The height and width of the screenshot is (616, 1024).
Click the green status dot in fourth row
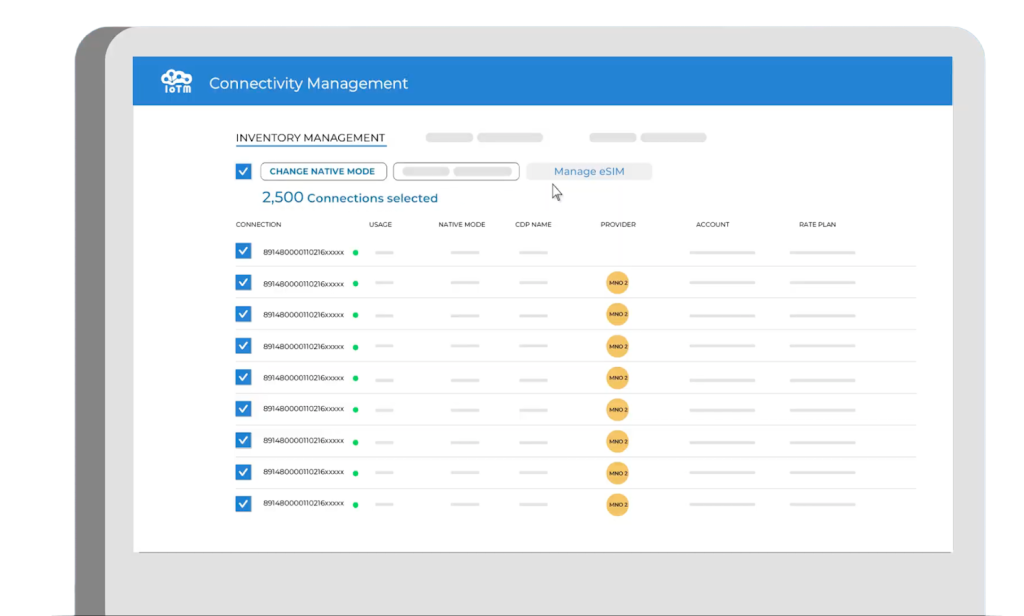pos(355,347)
